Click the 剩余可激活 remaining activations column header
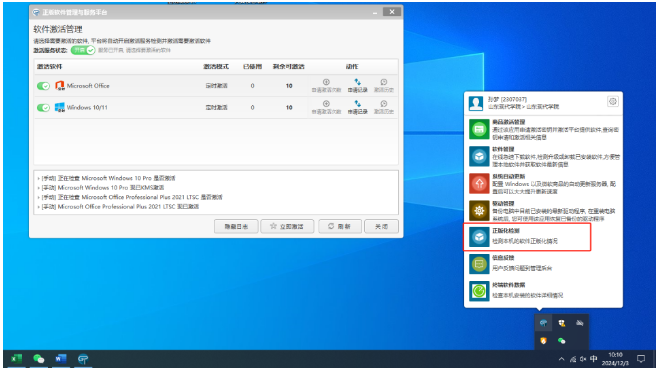Screen dimensions: 656x371 (x=289, y=67)
